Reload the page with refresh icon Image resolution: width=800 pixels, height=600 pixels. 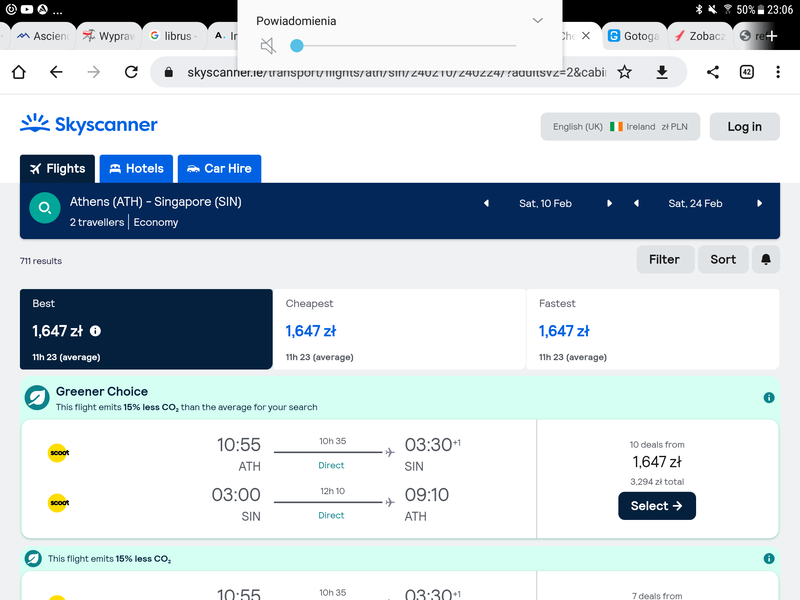coord(131,72)
